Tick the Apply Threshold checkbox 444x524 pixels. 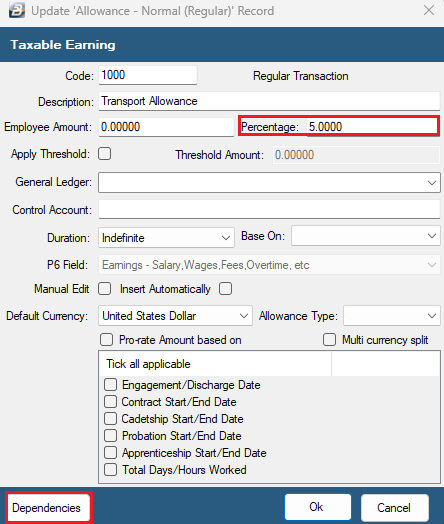[x=105, y=154]
